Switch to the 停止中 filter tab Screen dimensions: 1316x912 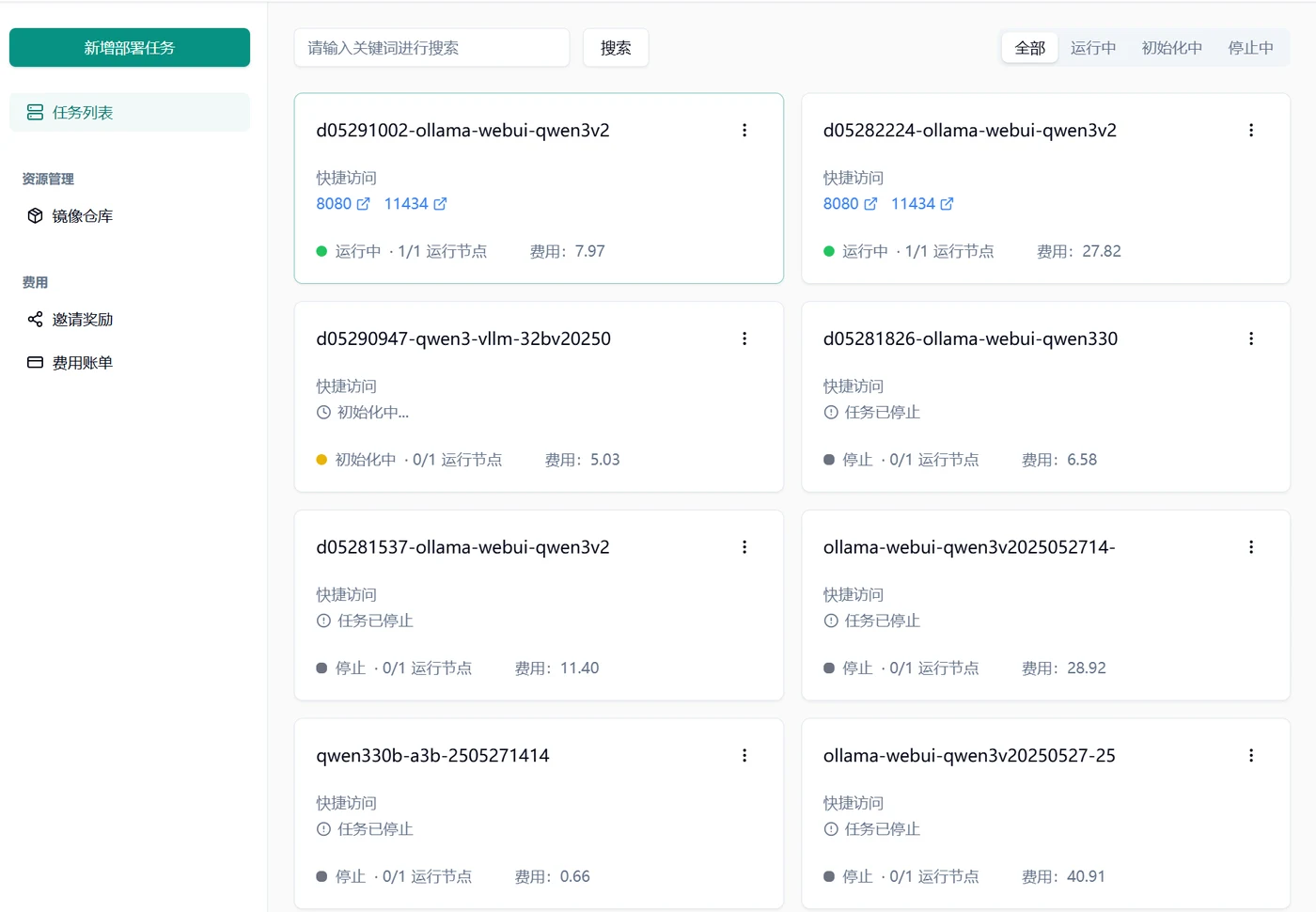1251,48
